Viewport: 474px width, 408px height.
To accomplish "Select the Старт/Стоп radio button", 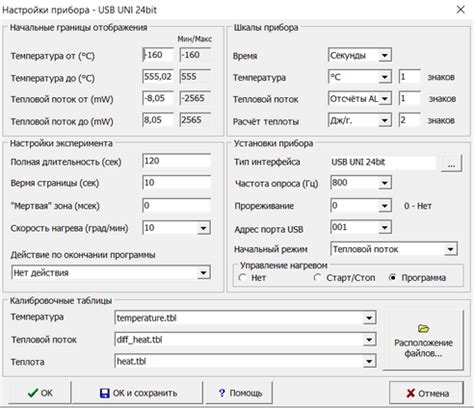I will [317, 277].
